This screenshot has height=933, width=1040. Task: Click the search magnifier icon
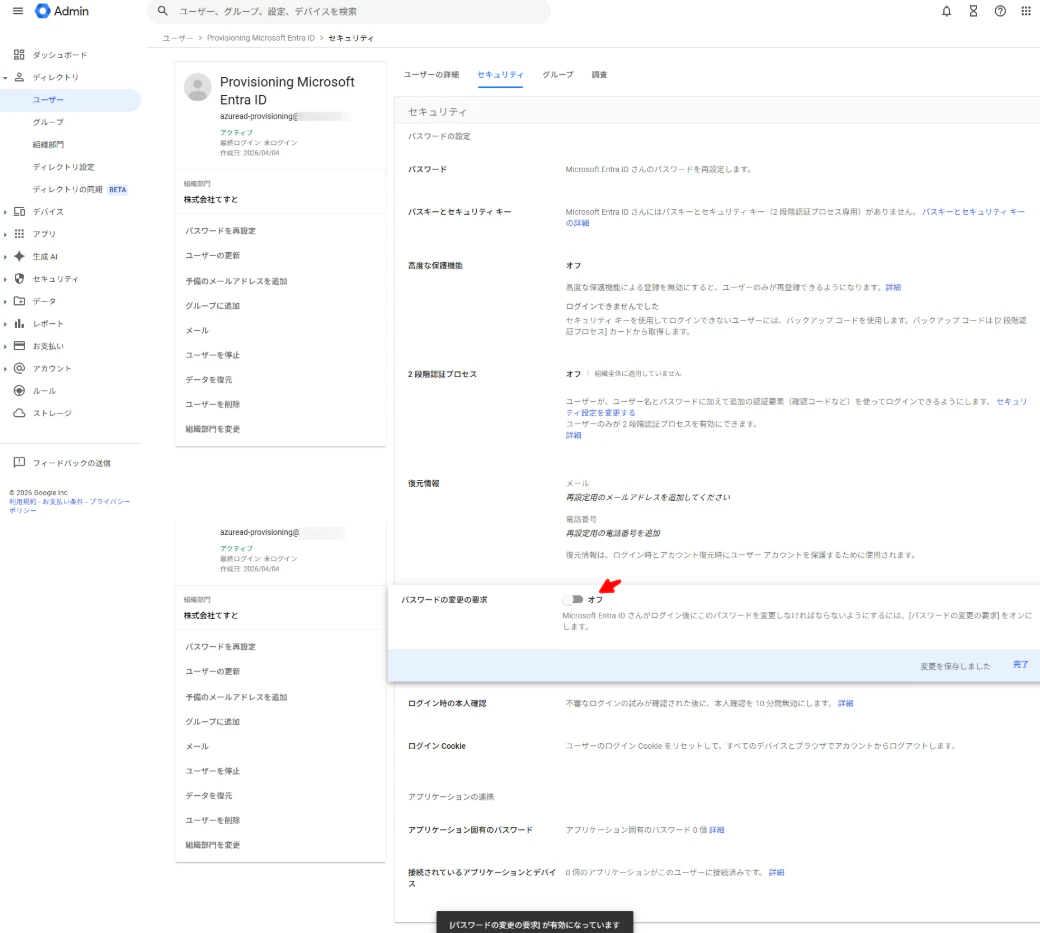pyautogui.click(x=162, y=11)
